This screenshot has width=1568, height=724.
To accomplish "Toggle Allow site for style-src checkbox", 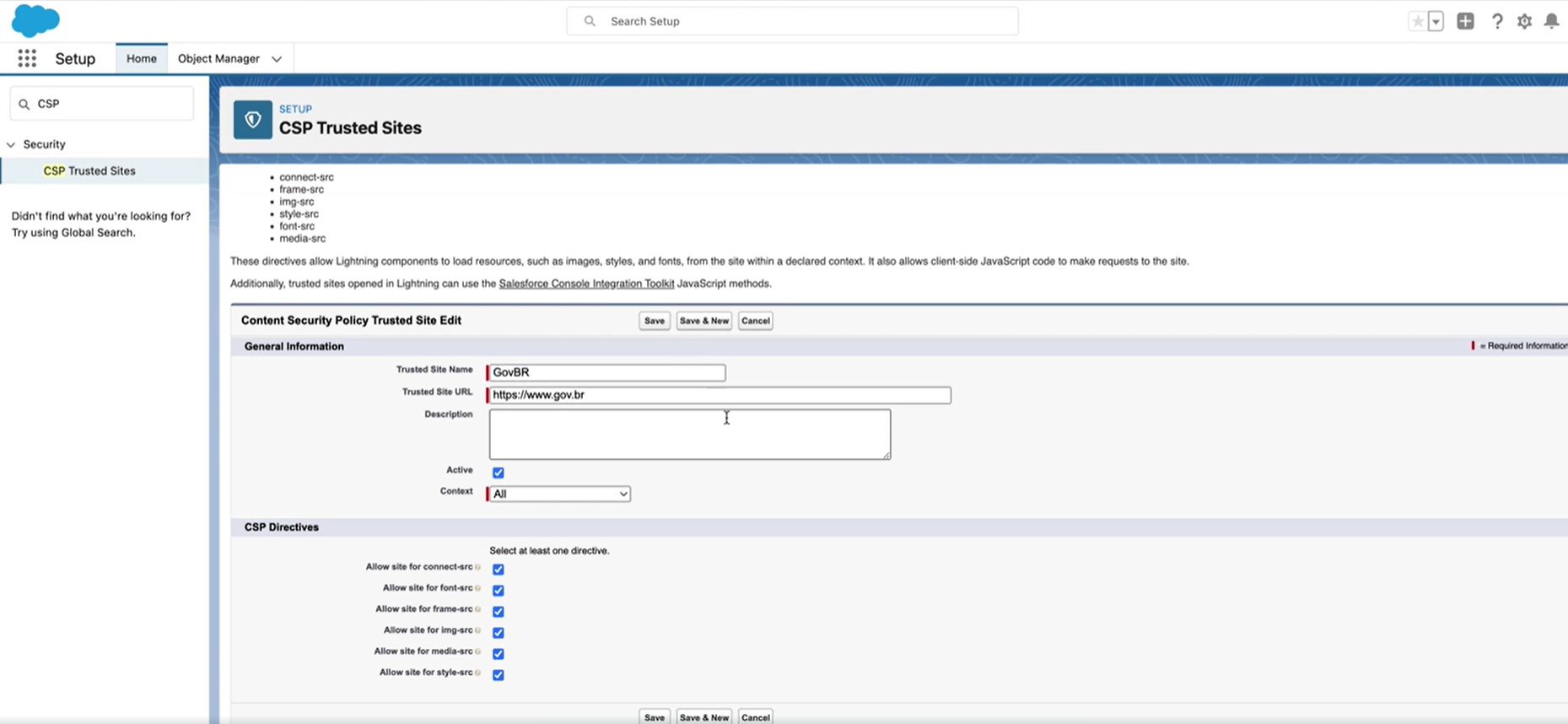I will click(x=498, y=675).
